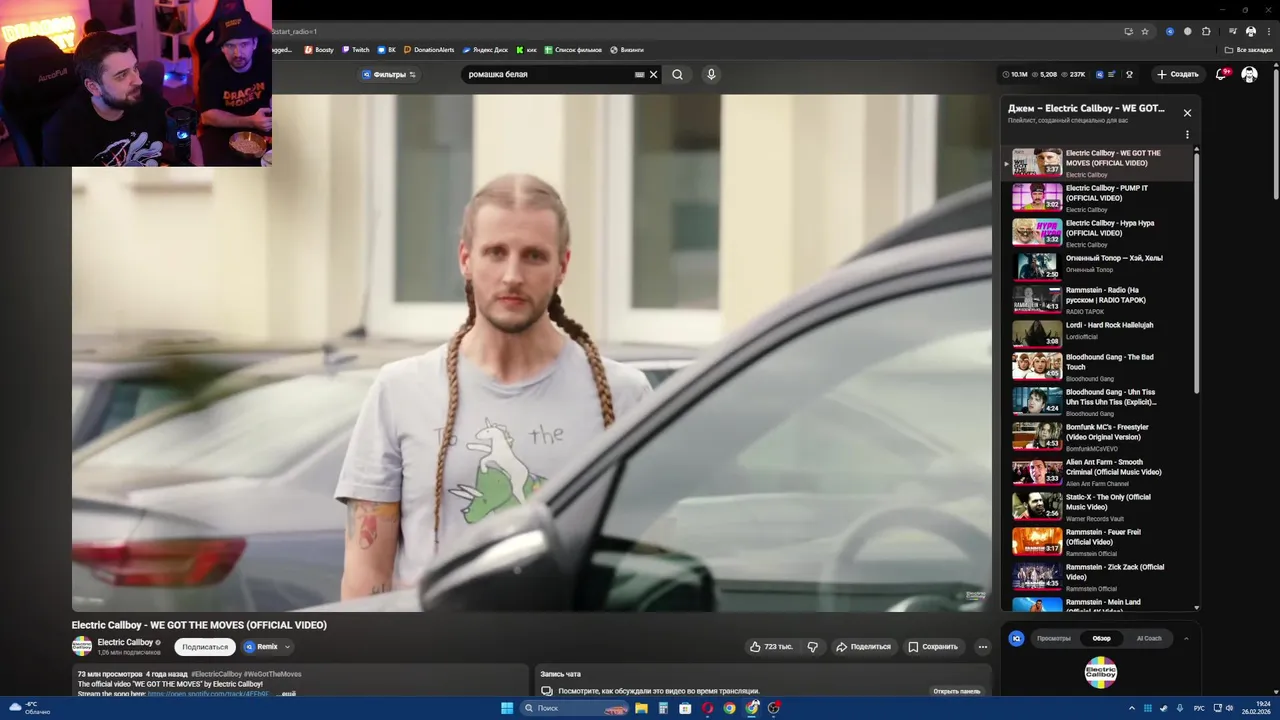Screen dimensions: 1280x720
Task: Open Rammstein - Feuer Frei! video
Action: [1100, 542]
